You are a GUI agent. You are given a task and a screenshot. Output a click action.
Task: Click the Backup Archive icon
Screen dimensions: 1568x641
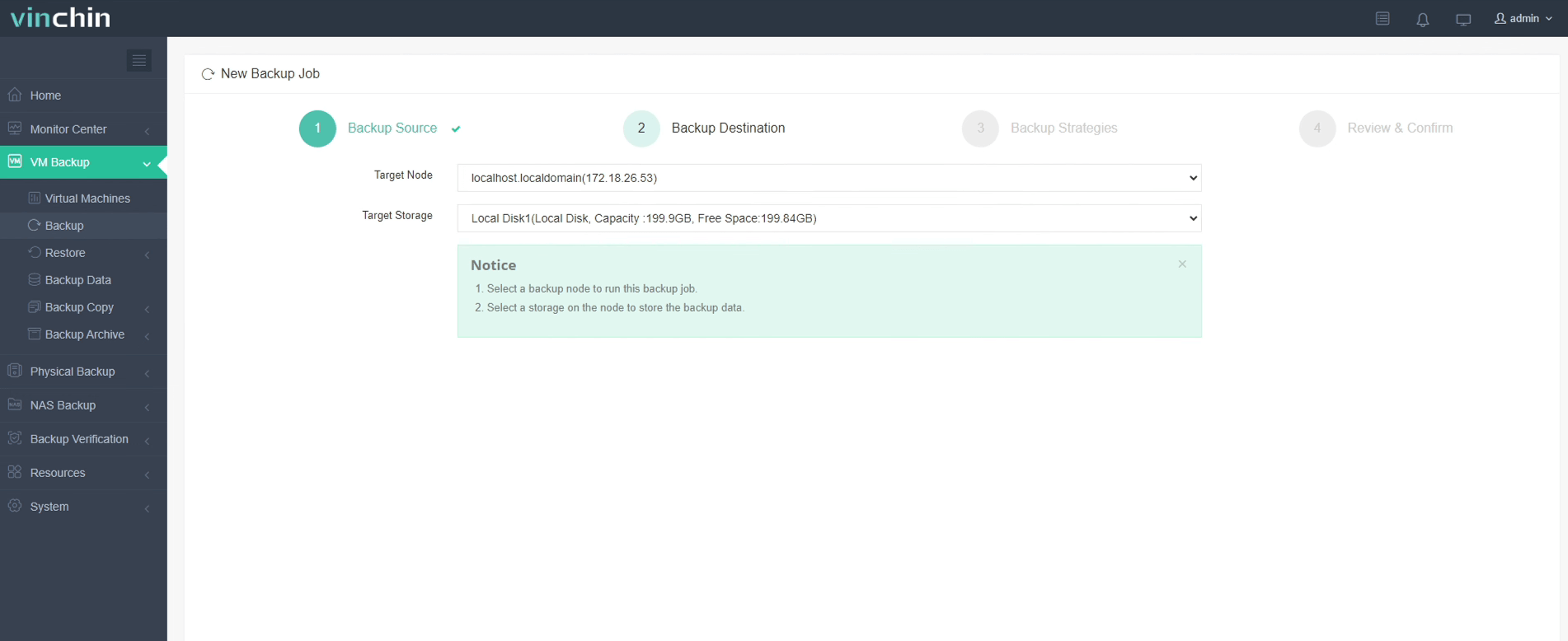pos(34,334)
